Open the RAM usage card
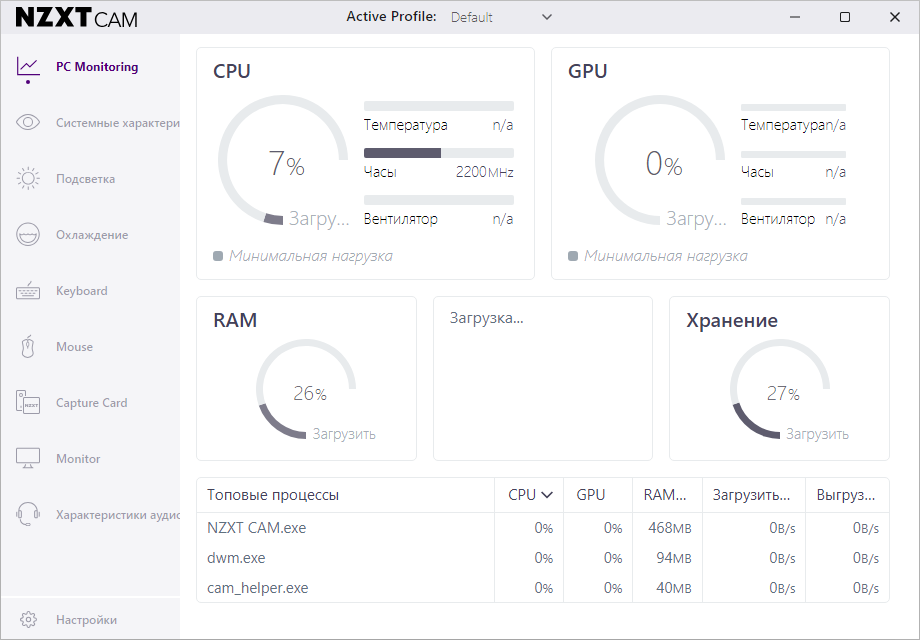 tap(306, 378)
